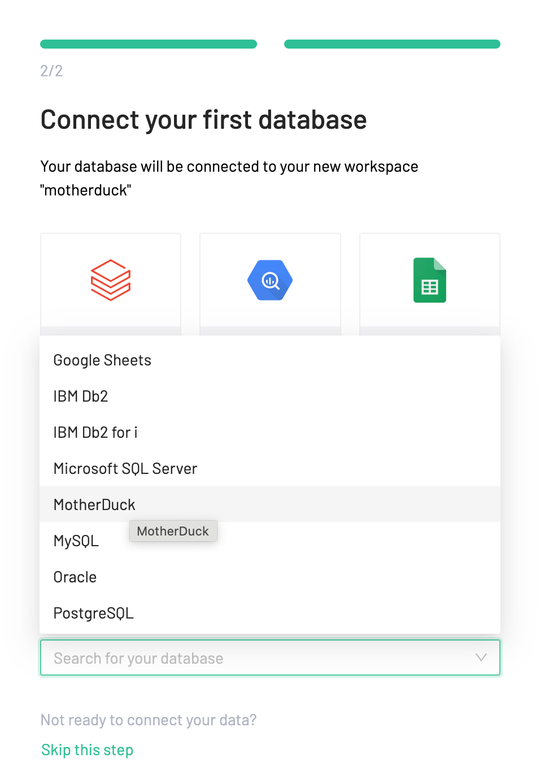Click the Databricks red stacked-layers icon

(111, 280)
